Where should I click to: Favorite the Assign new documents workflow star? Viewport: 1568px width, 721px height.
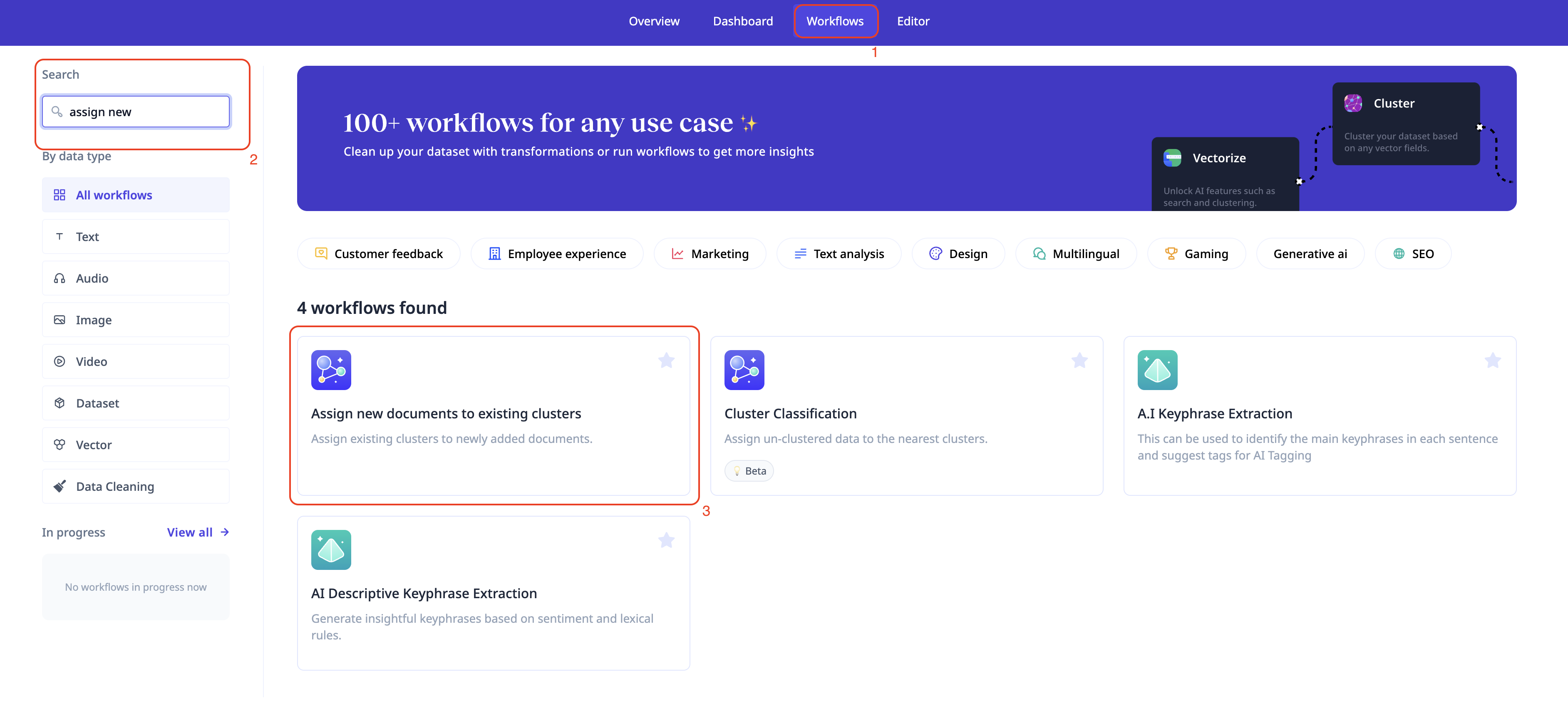[666, 360]
